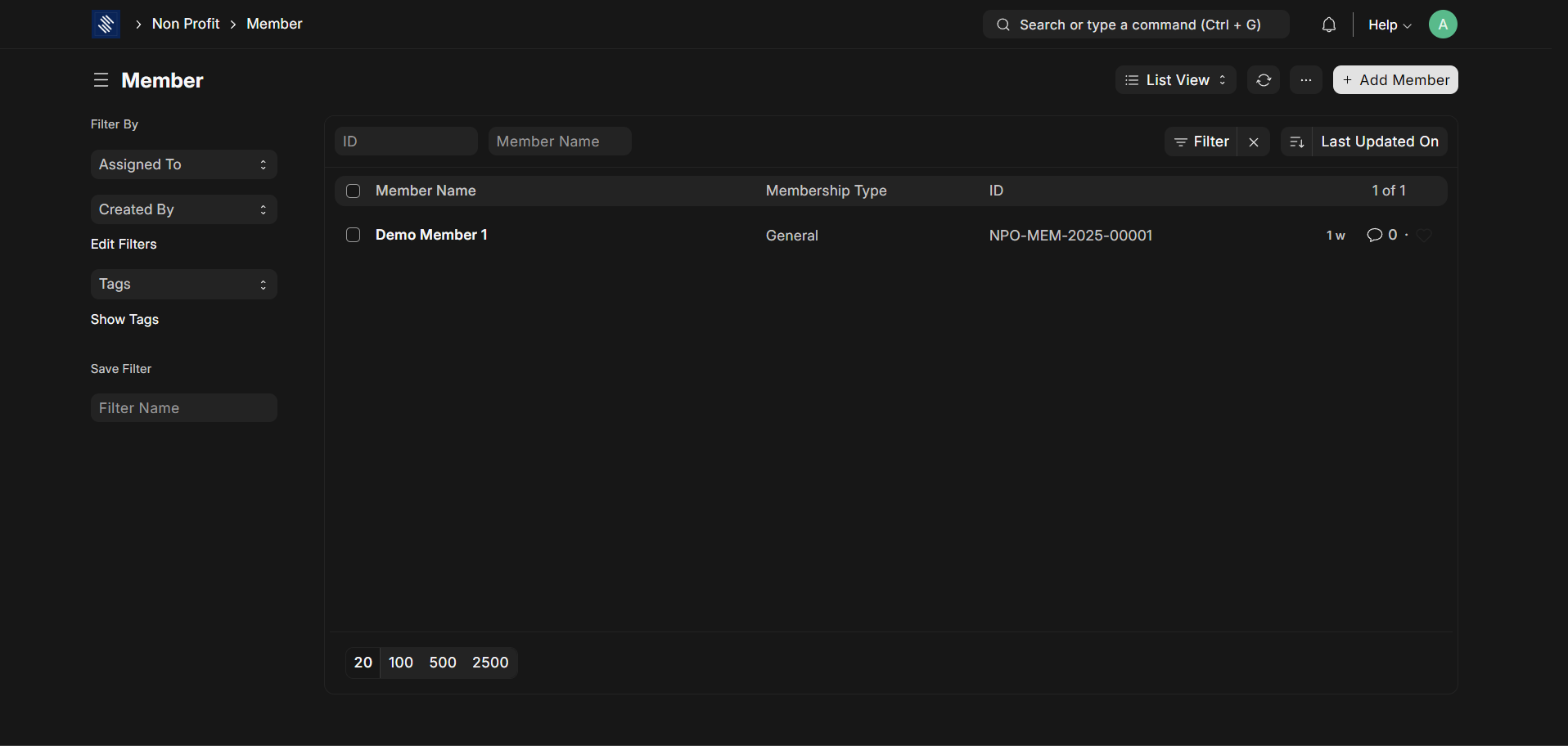
Task: Open the notifications bell
Action: (1328, 25)
